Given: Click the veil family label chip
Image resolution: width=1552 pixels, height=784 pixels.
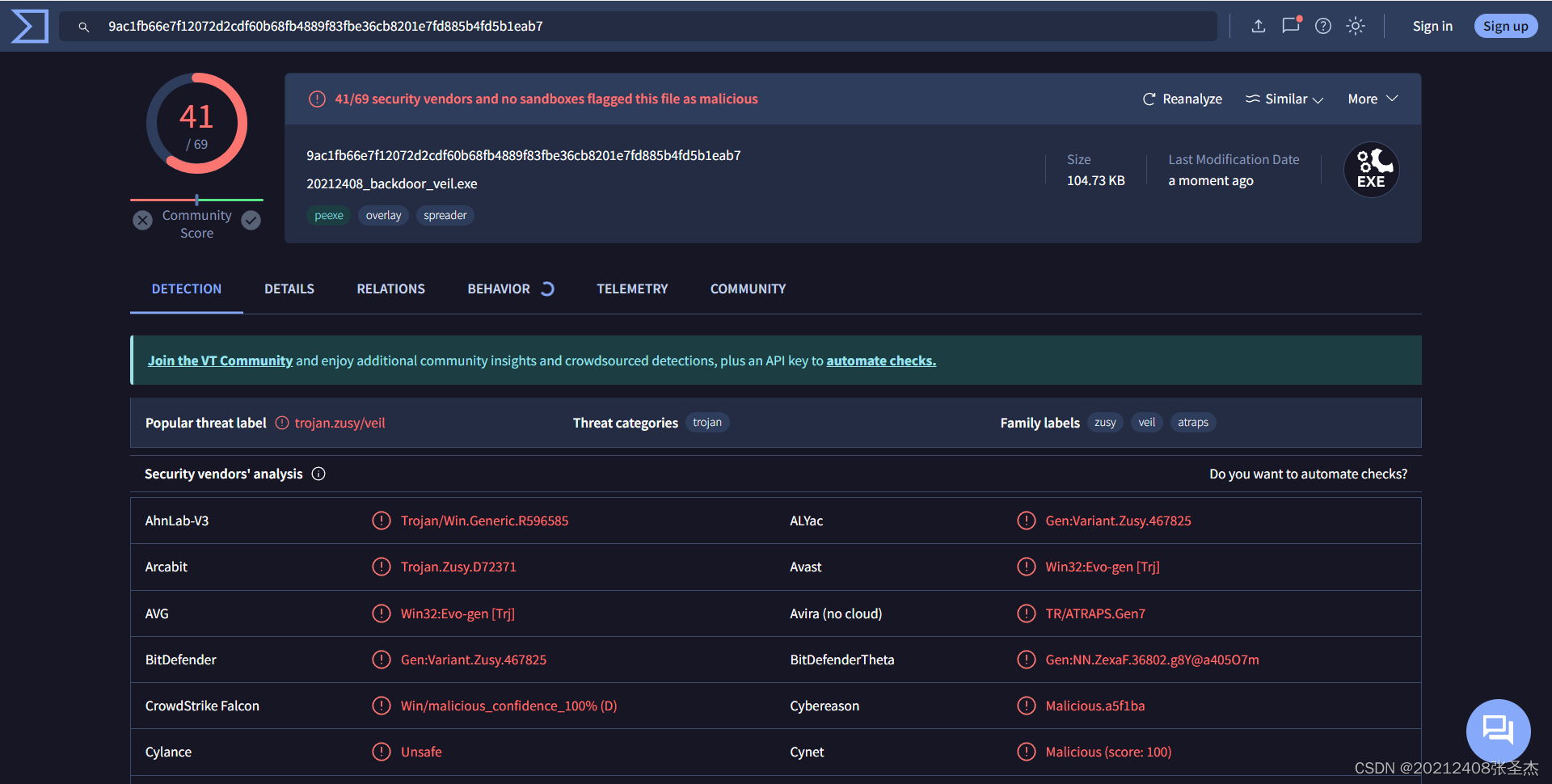Looking at the screenshot, I should tap(1146, 422).
